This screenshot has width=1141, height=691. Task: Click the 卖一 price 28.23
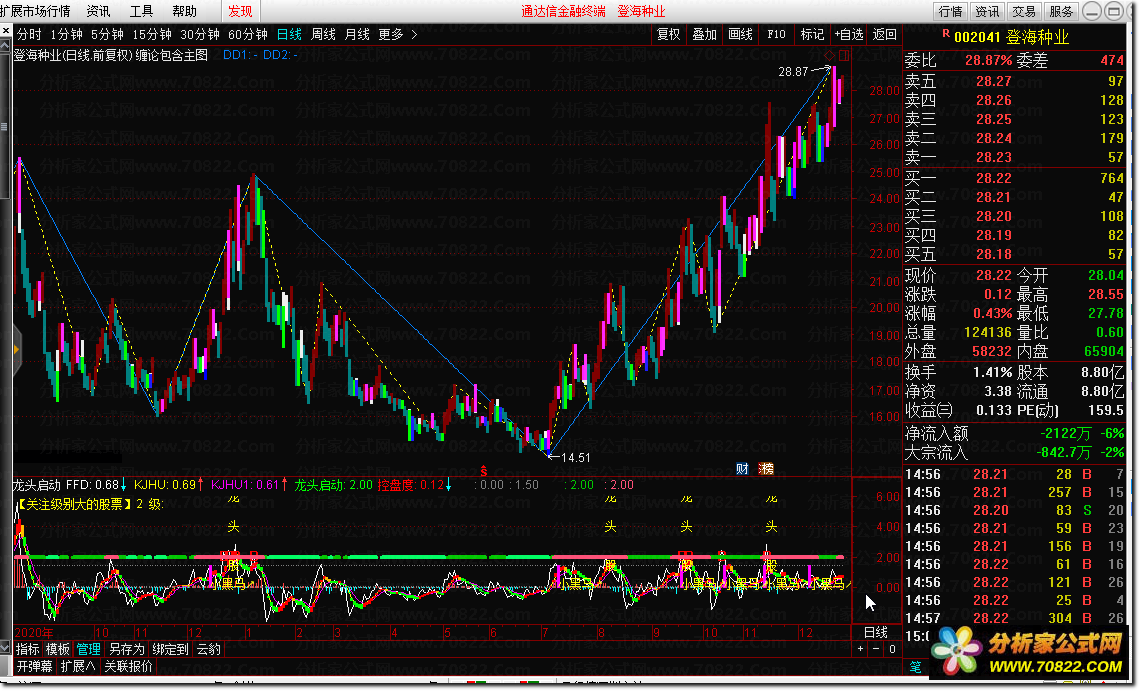(993, 157)
